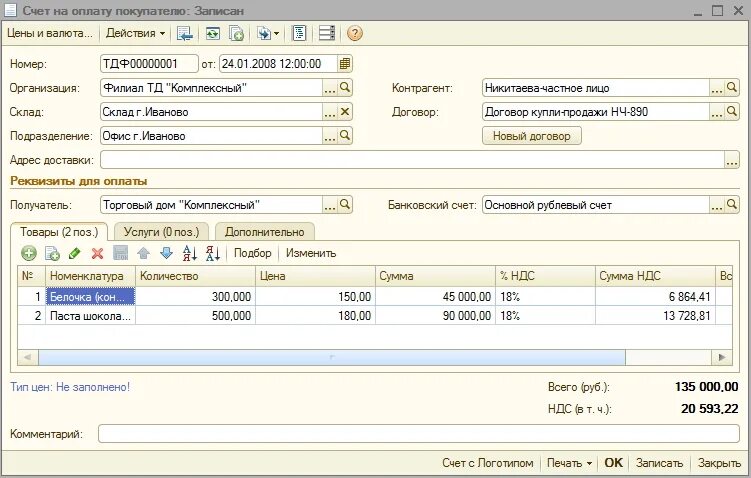
Task: Open the Склад selection ellipsis button
Action: click(x=330, y=112)
